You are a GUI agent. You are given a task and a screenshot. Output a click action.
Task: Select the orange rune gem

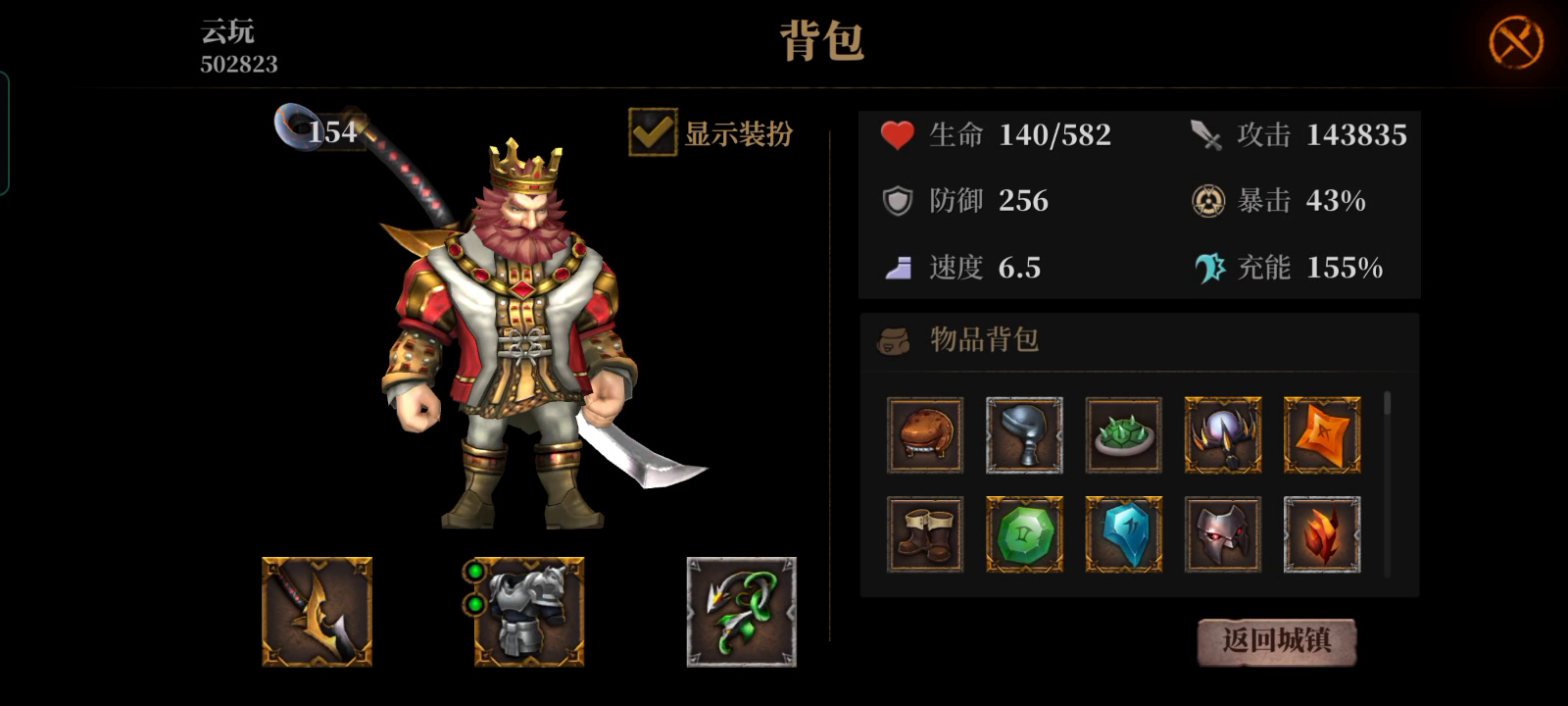1322,435
